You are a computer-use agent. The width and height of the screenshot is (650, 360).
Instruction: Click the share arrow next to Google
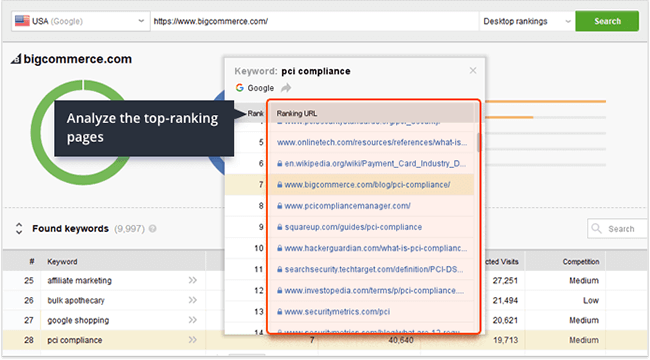pos(286,88)
